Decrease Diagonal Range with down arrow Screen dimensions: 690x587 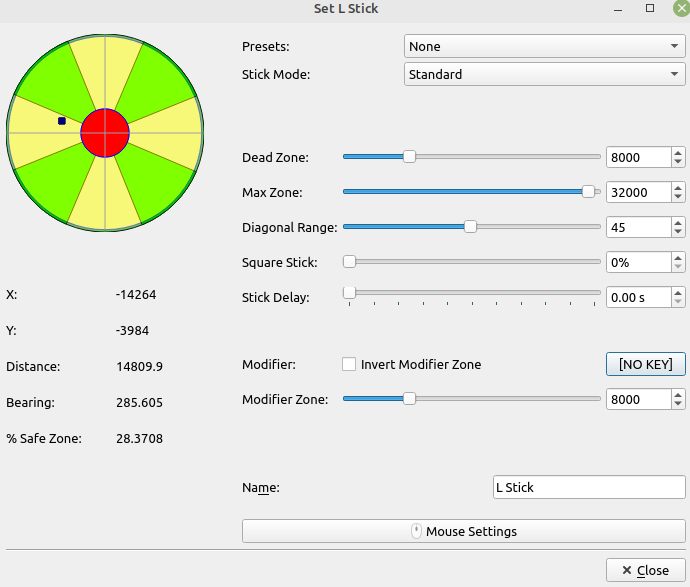[678, 233]
